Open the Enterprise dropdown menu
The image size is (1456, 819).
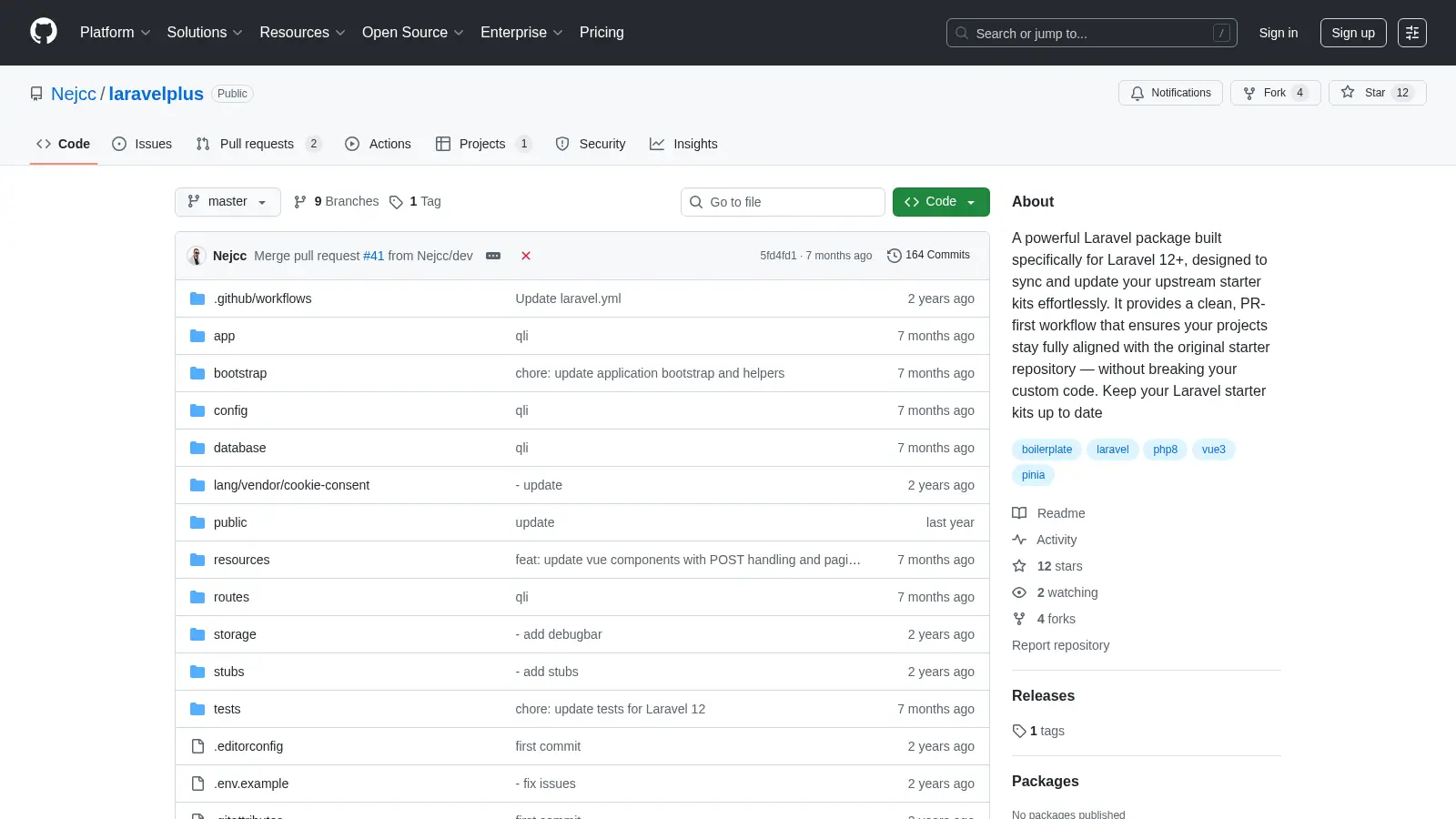(x=521, y=33)
